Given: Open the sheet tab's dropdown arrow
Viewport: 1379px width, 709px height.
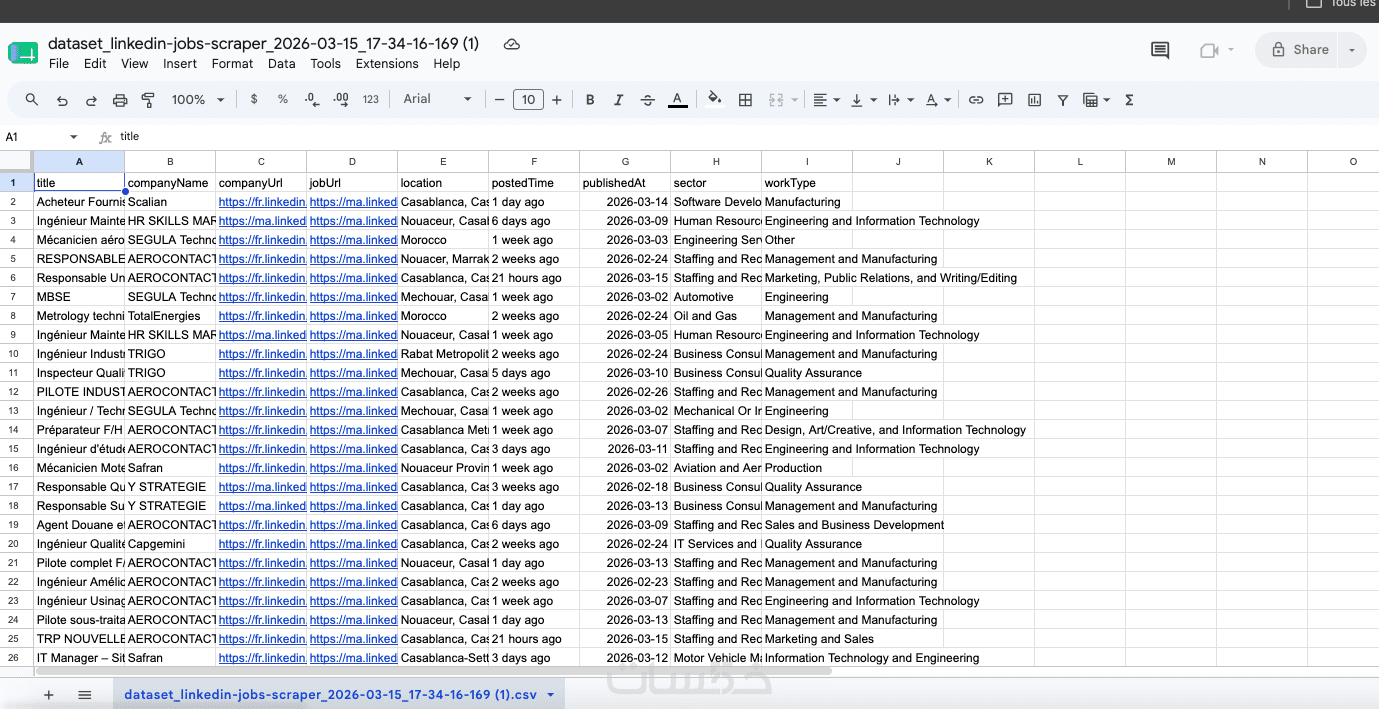Looking at the screenshot, I should (x=551, y=695).
